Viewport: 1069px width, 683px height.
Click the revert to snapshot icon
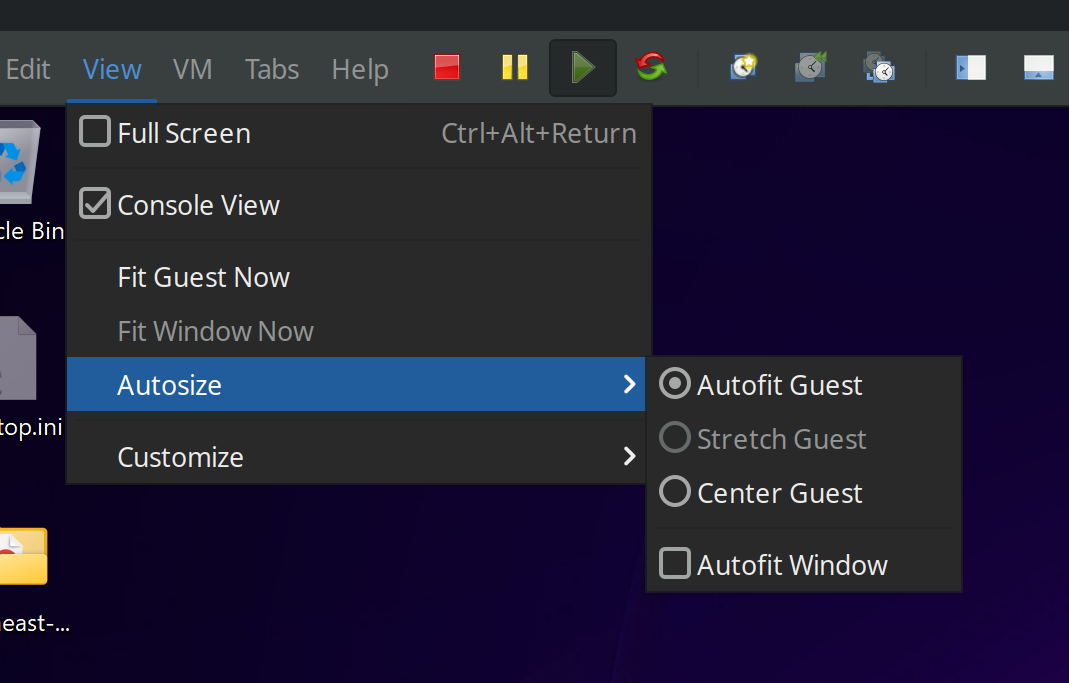point(810,68)
